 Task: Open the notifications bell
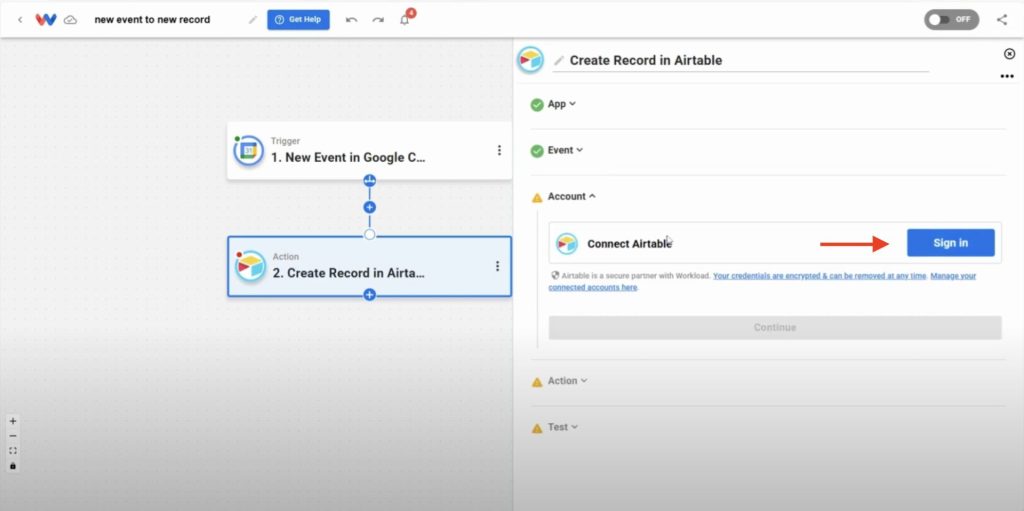[405, 20]
